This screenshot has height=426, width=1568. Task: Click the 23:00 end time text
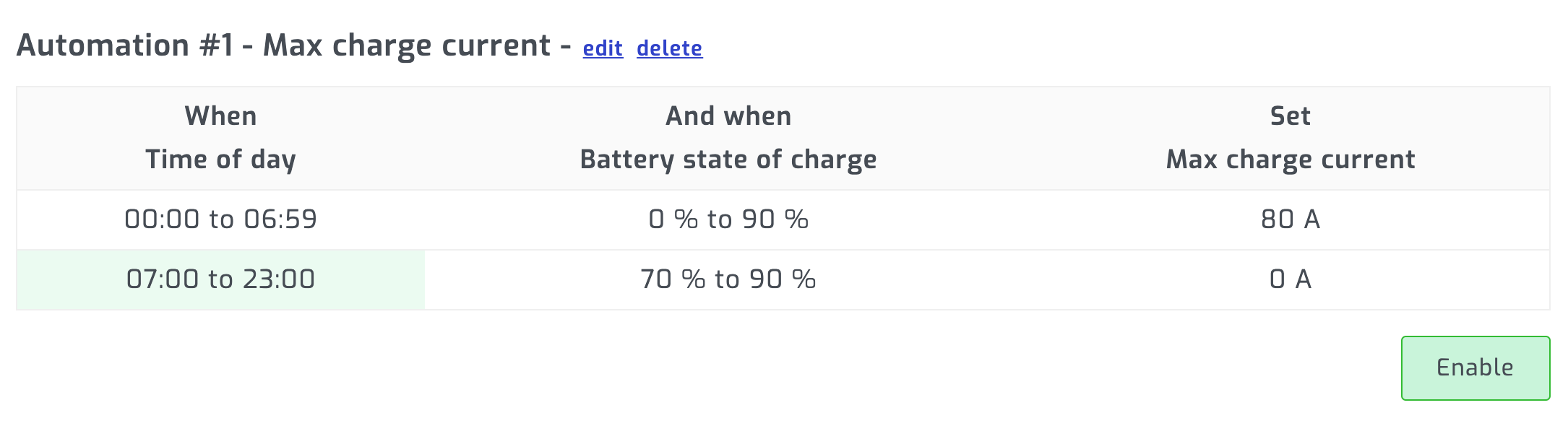click(279, 279)
